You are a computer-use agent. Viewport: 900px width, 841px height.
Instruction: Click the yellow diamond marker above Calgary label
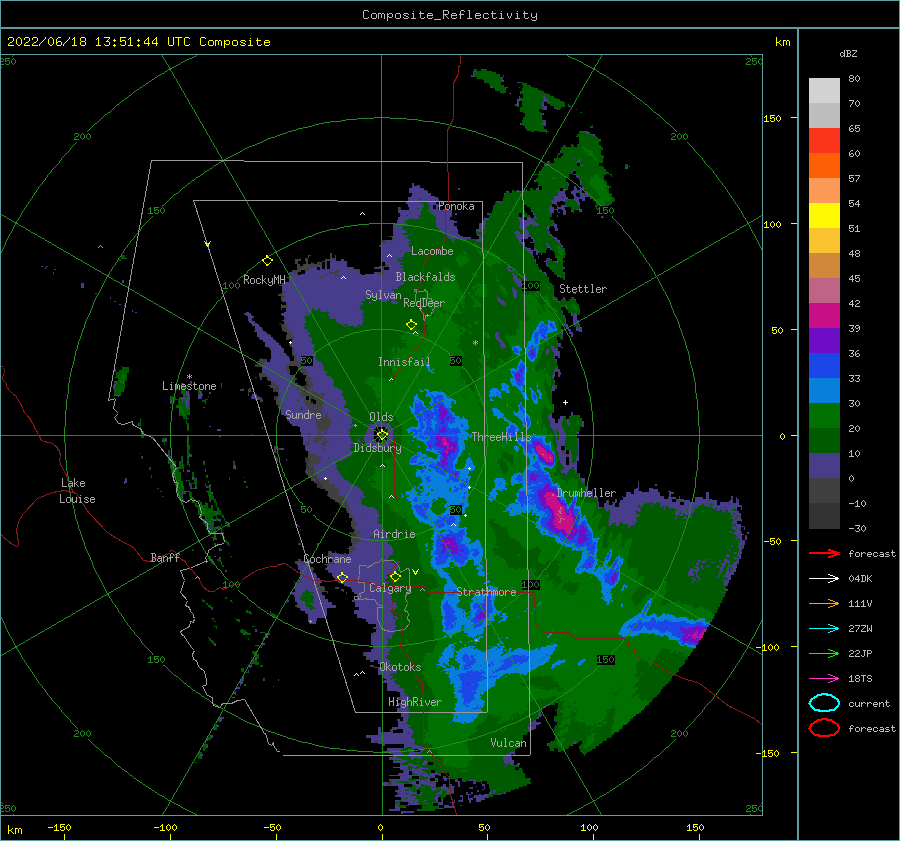click(395, 576)
